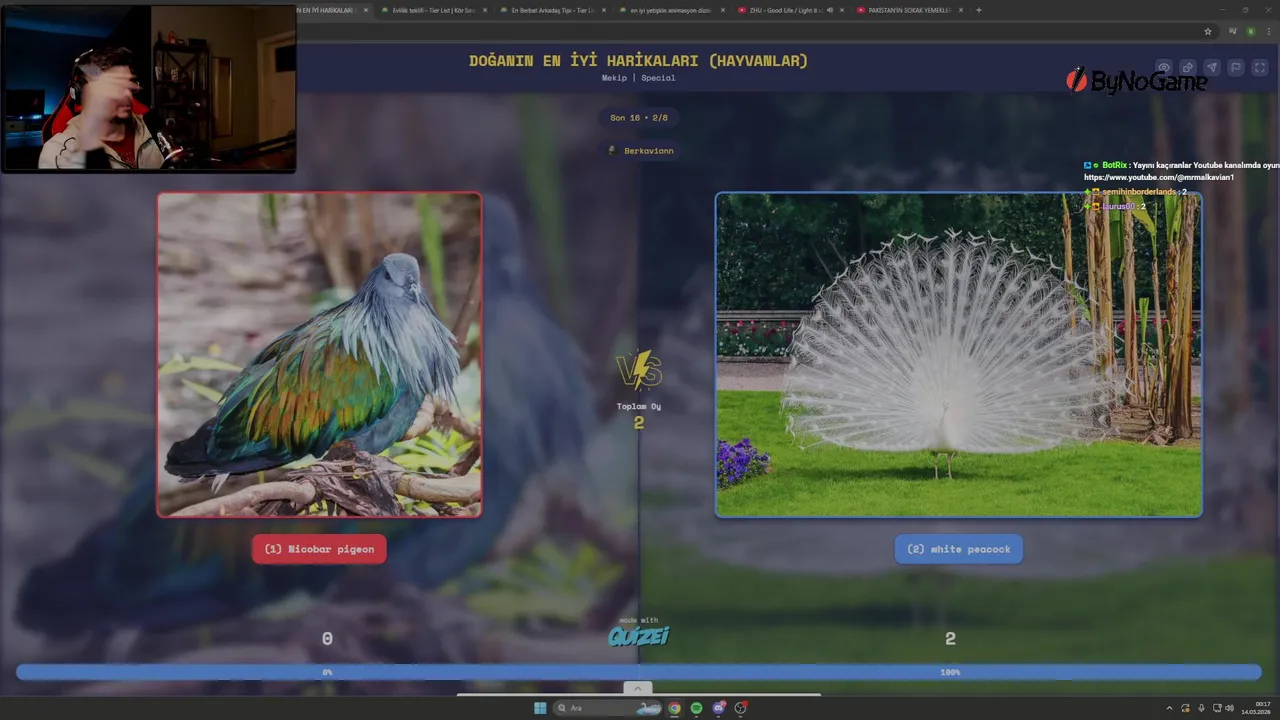Image resolution: width=1280 pixels, height=720 pixels.
Task: Open OBS Studio from the taskbar
Action: pos(741,708)
